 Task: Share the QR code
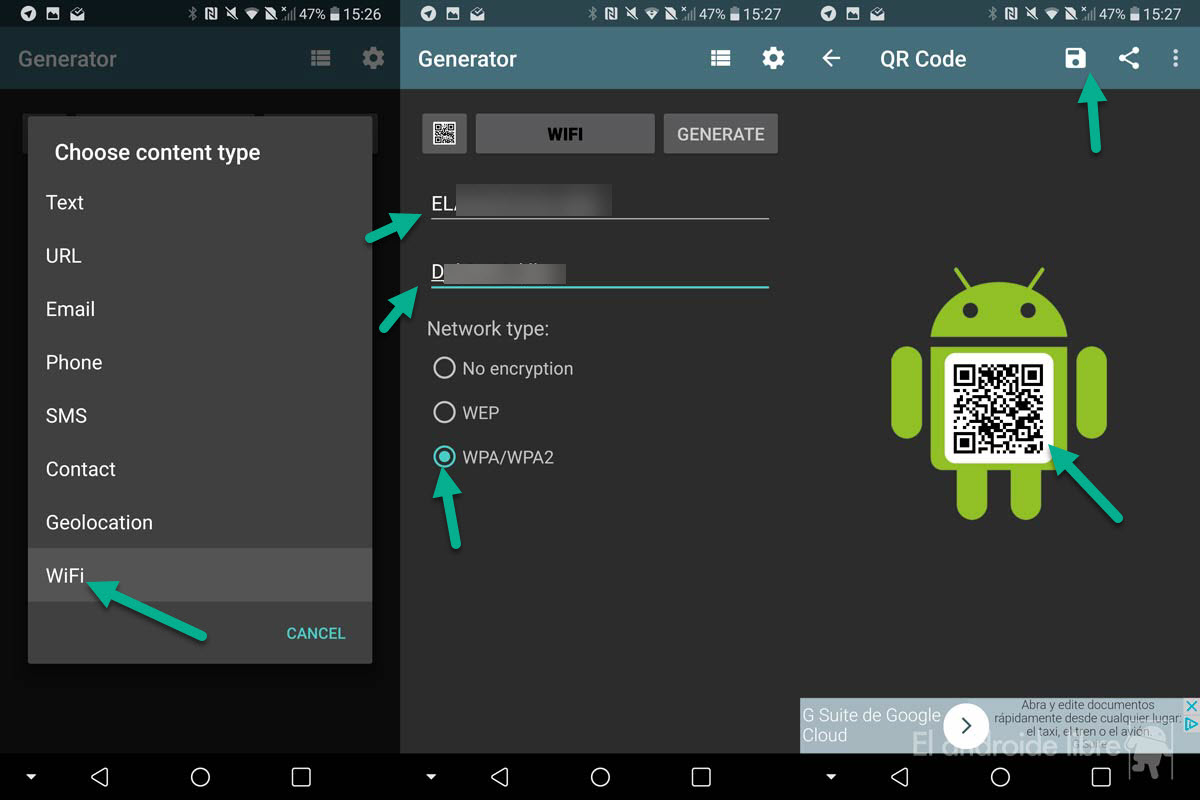pyautogui.click(x=1129, y=58)
